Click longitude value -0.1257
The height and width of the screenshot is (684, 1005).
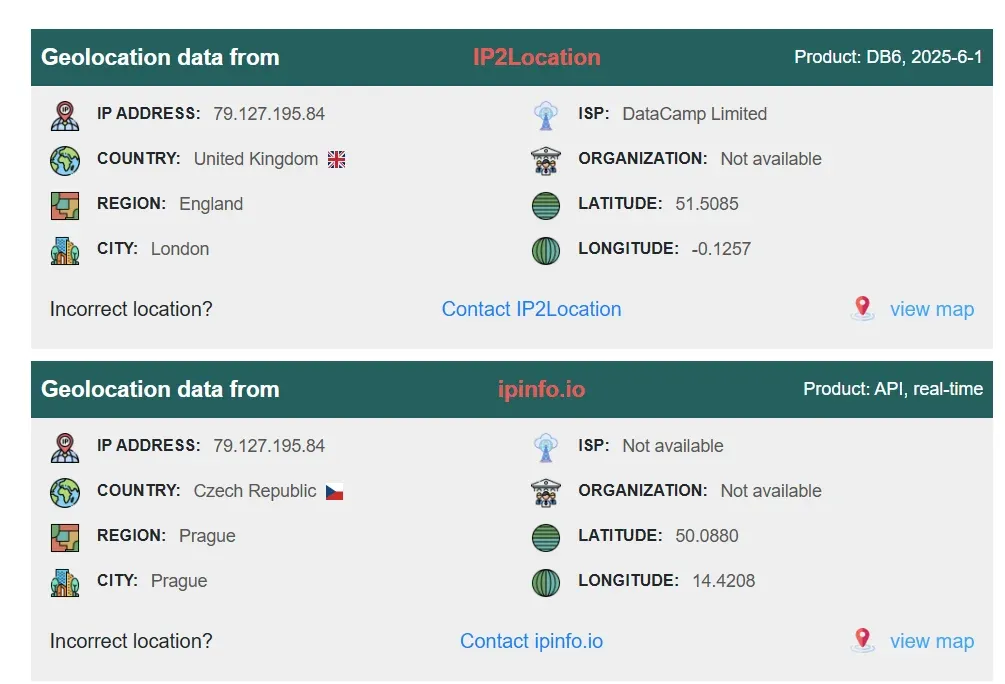(x=721, y=249)
